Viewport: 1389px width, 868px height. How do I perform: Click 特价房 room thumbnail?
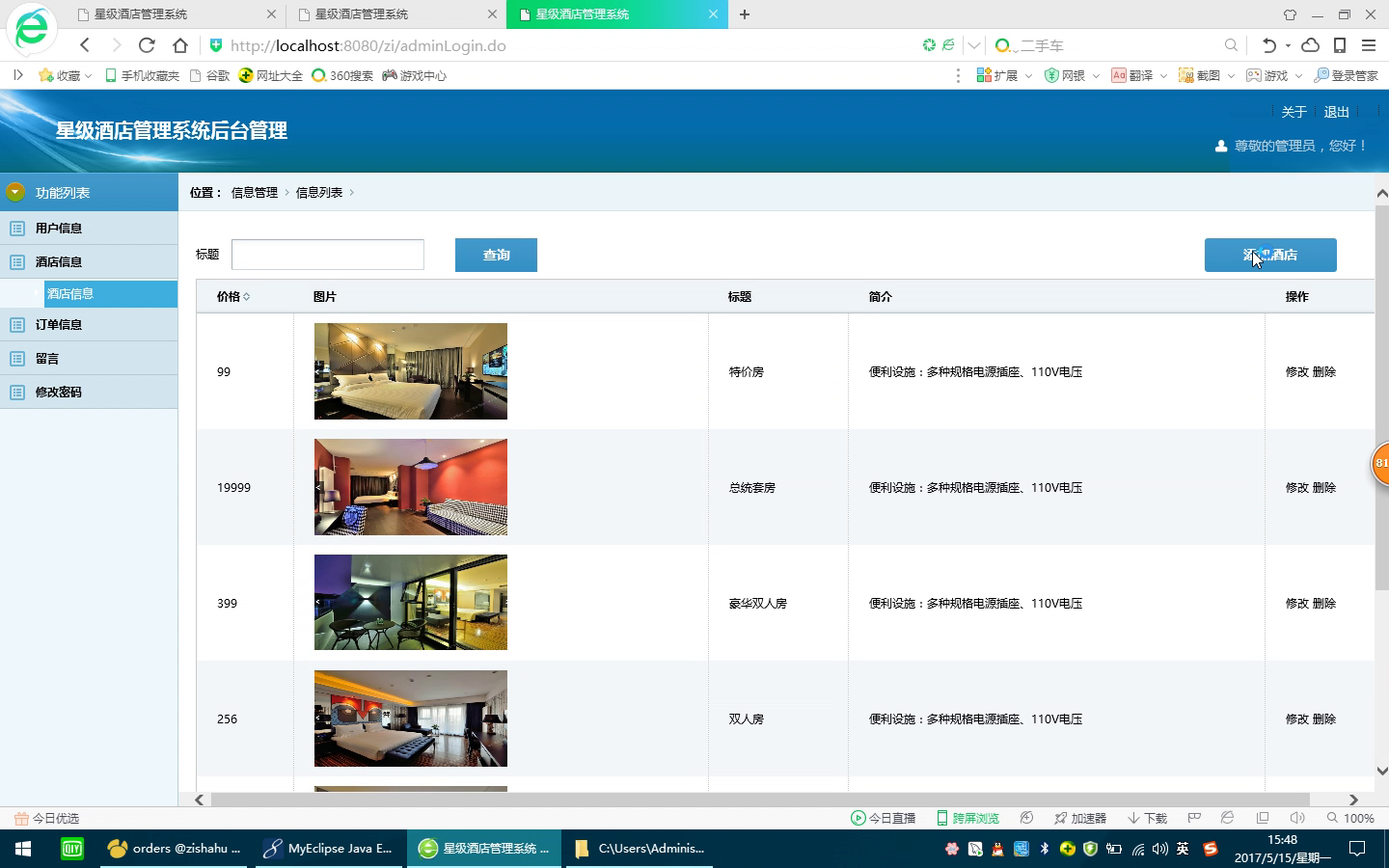point(411,371)
